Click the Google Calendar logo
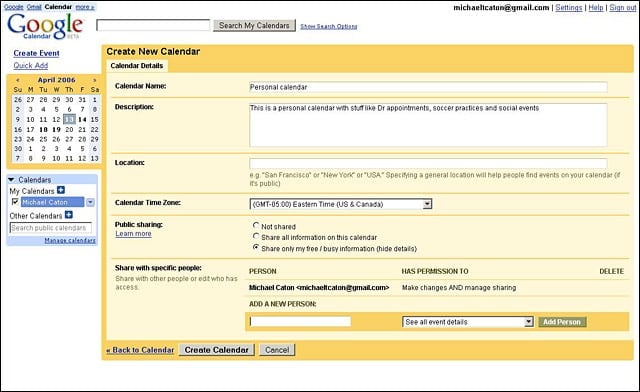The width and height of the screenshot is (640, 392). point(45,26)
